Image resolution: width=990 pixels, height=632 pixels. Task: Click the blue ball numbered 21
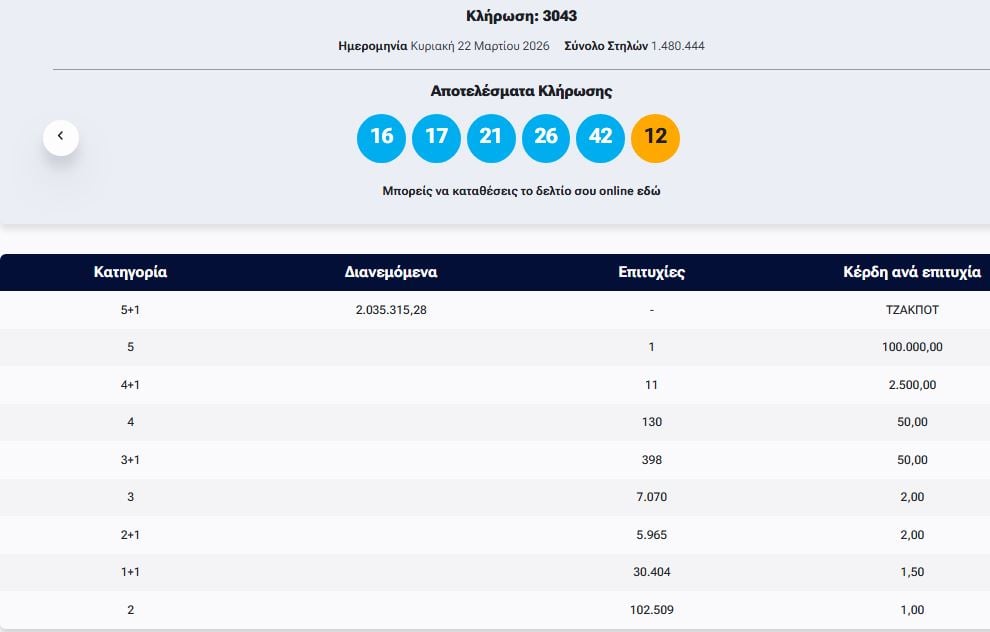click(490, 137)
